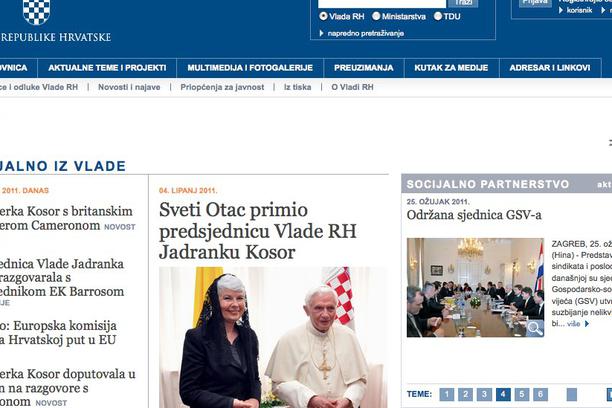Go to the 'Kutak za medije' section

coord(451,68)
